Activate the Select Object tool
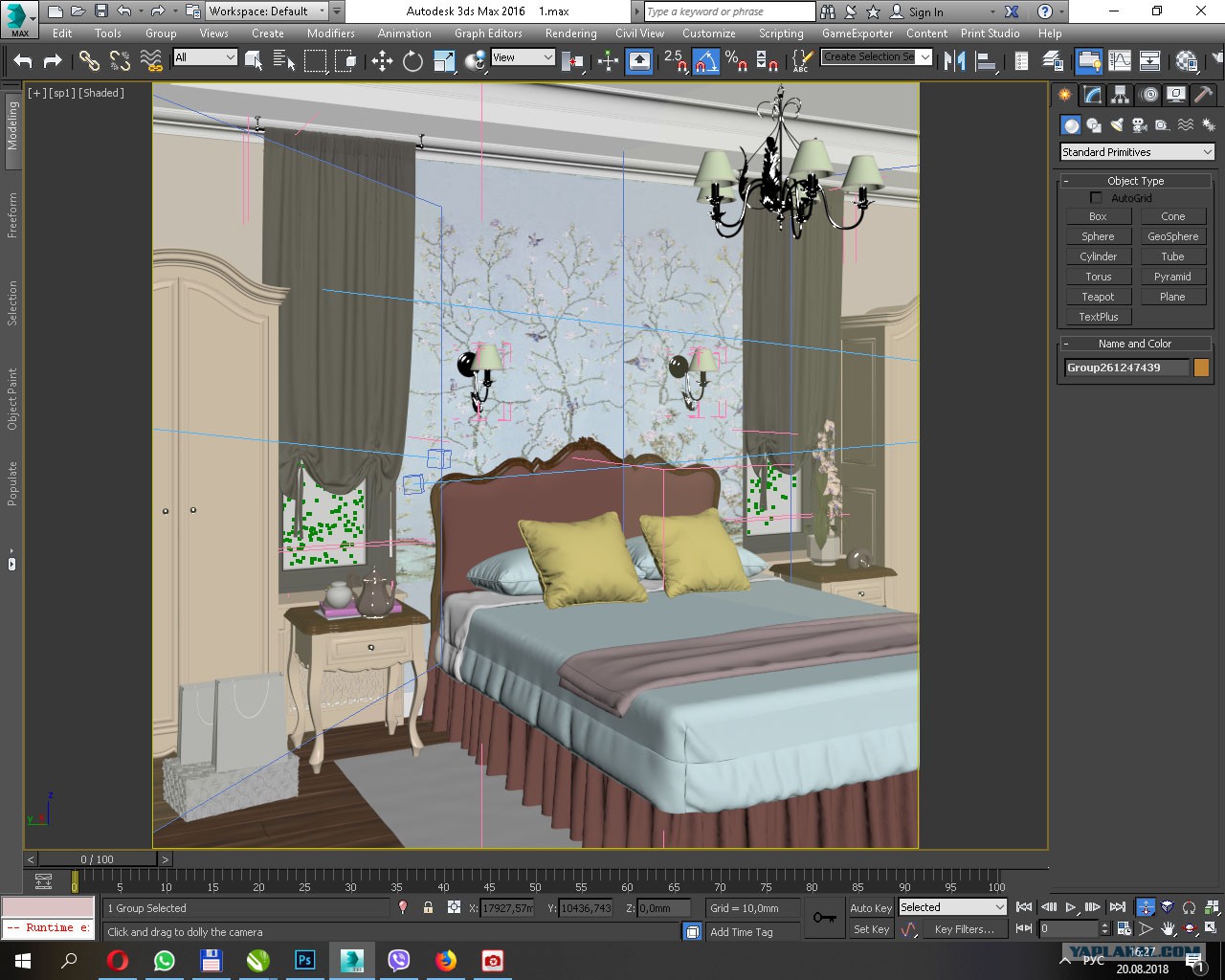The height and width of the screenshot is (980, 1225). point(254,60)
